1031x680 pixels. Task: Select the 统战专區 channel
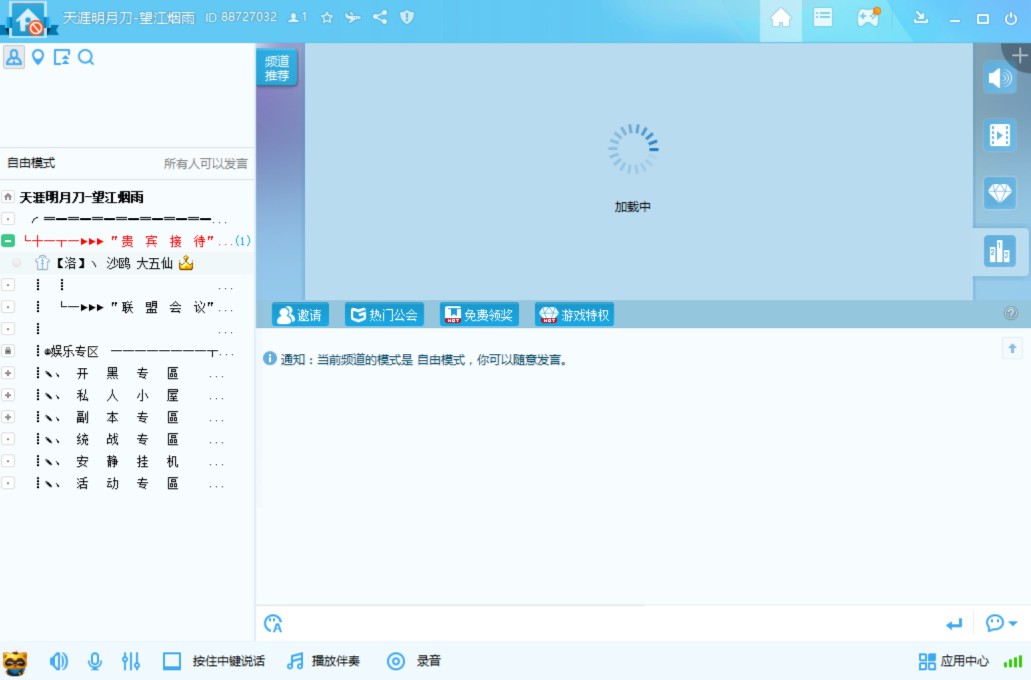pos(127,439)
